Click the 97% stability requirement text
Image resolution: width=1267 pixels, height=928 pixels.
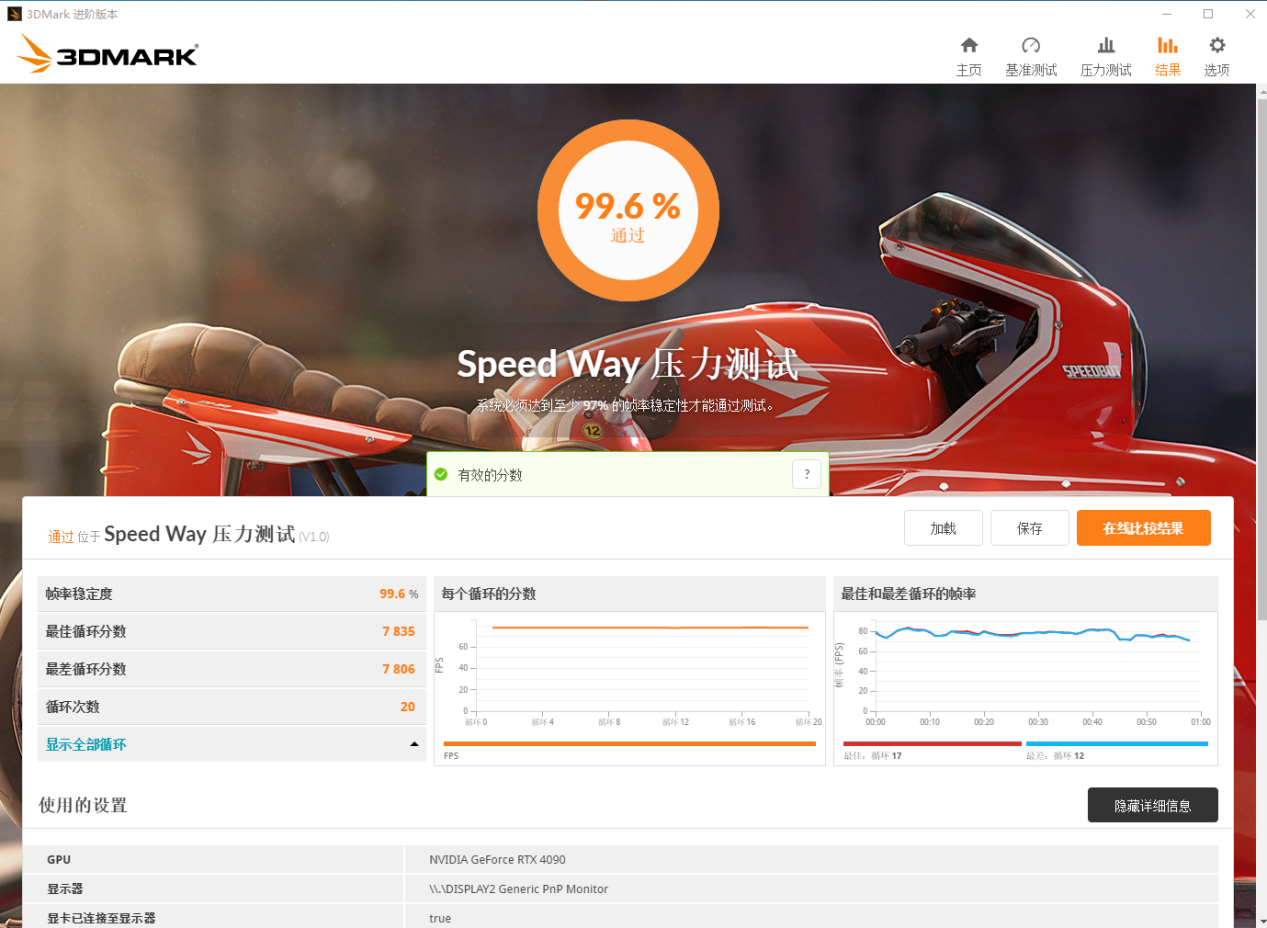click(x=626, y=406)
